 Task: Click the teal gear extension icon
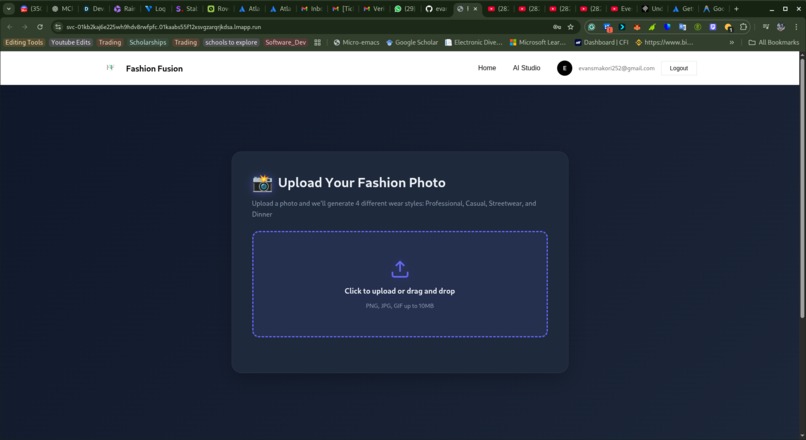592,27
